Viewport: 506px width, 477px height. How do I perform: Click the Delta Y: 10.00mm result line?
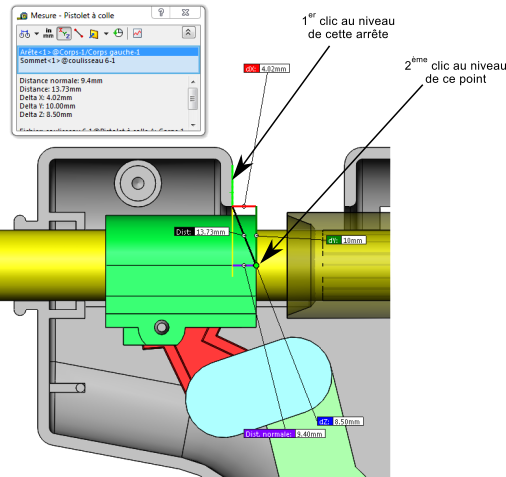pos(47,106)
